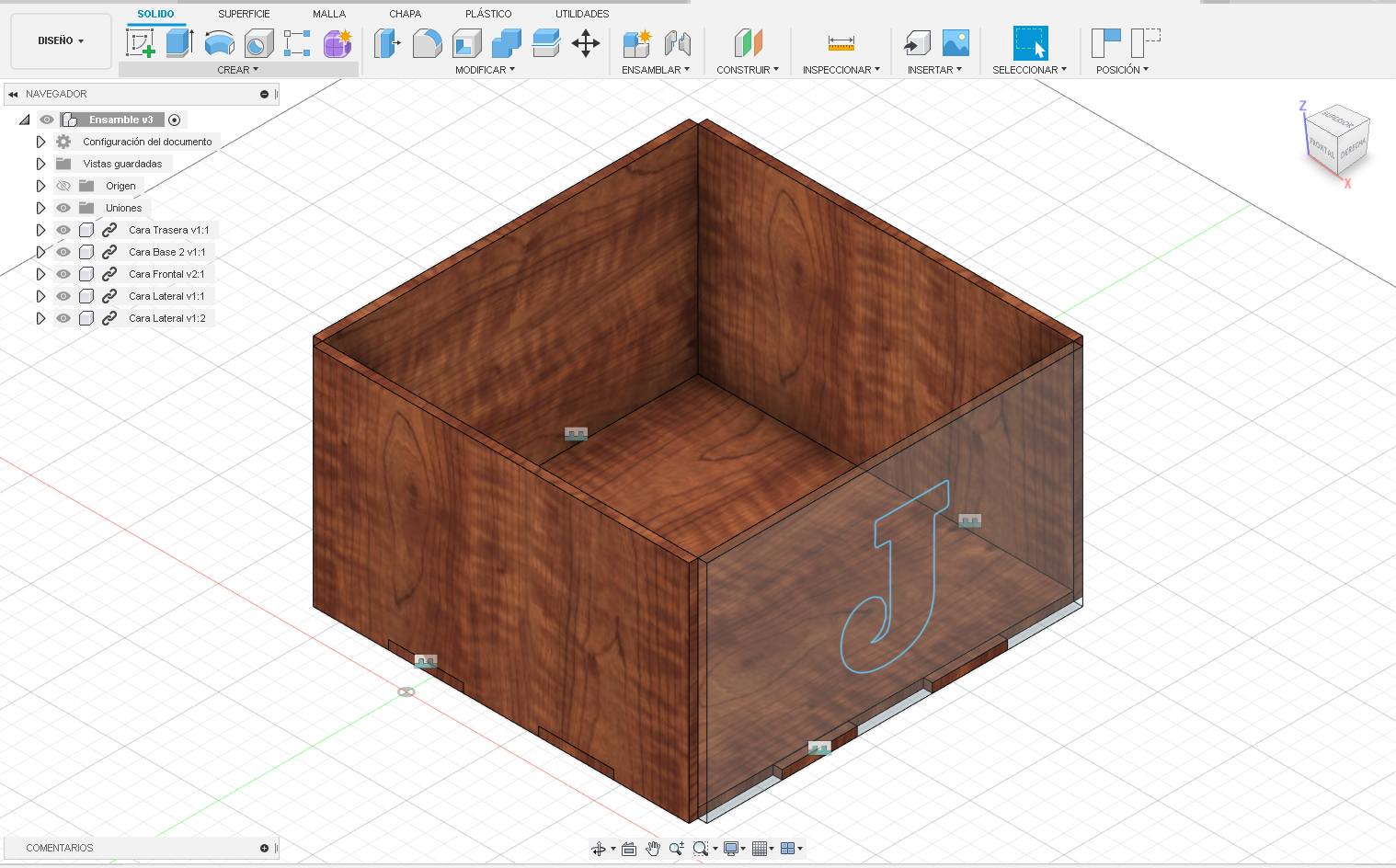Open Grid and Snaps settings
Image resolution: width=1396 pixels, height=868 pixels.
[x=760, y=849]
